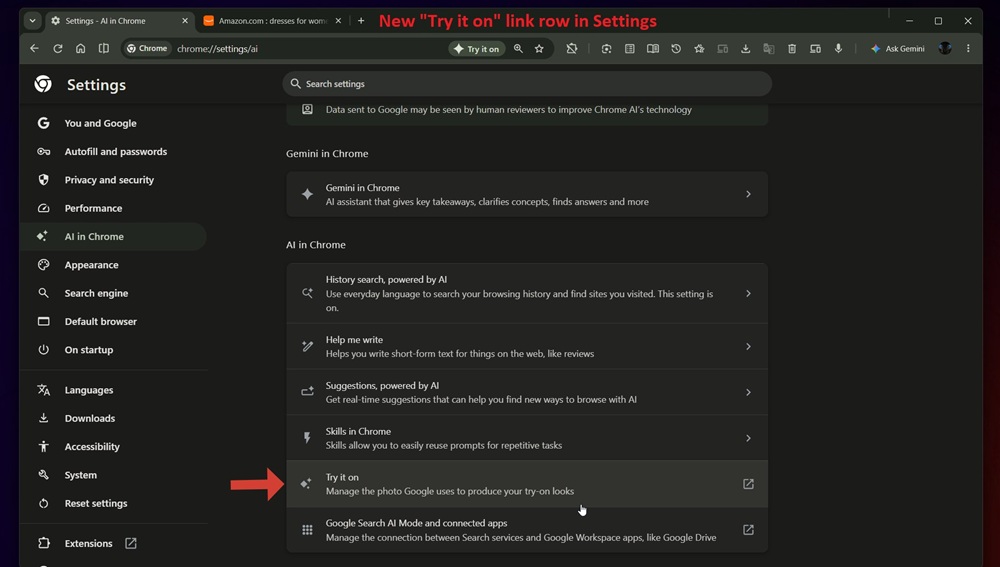Click the grid icon of Google Search AI Mode row
The width and height of the screenshot is (1000, 567).
307,530
